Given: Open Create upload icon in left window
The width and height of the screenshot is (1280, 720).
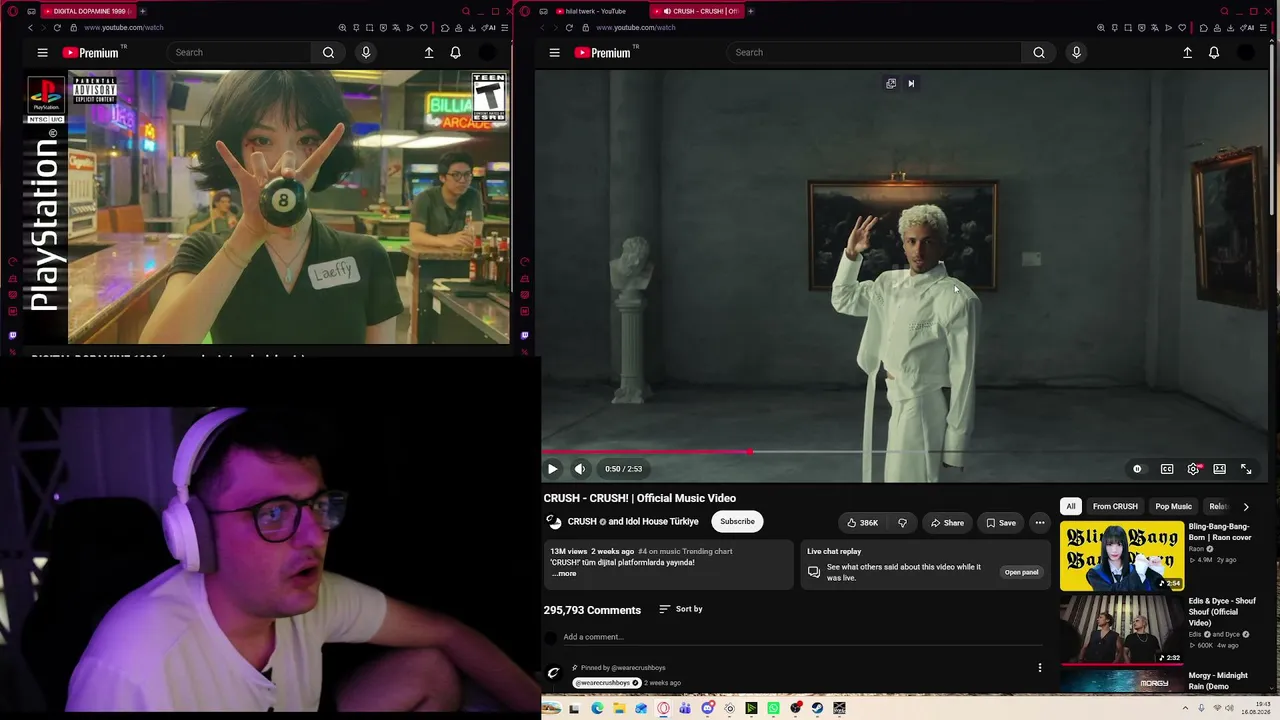Looking at the screenshot, I should tap(429, 53).
